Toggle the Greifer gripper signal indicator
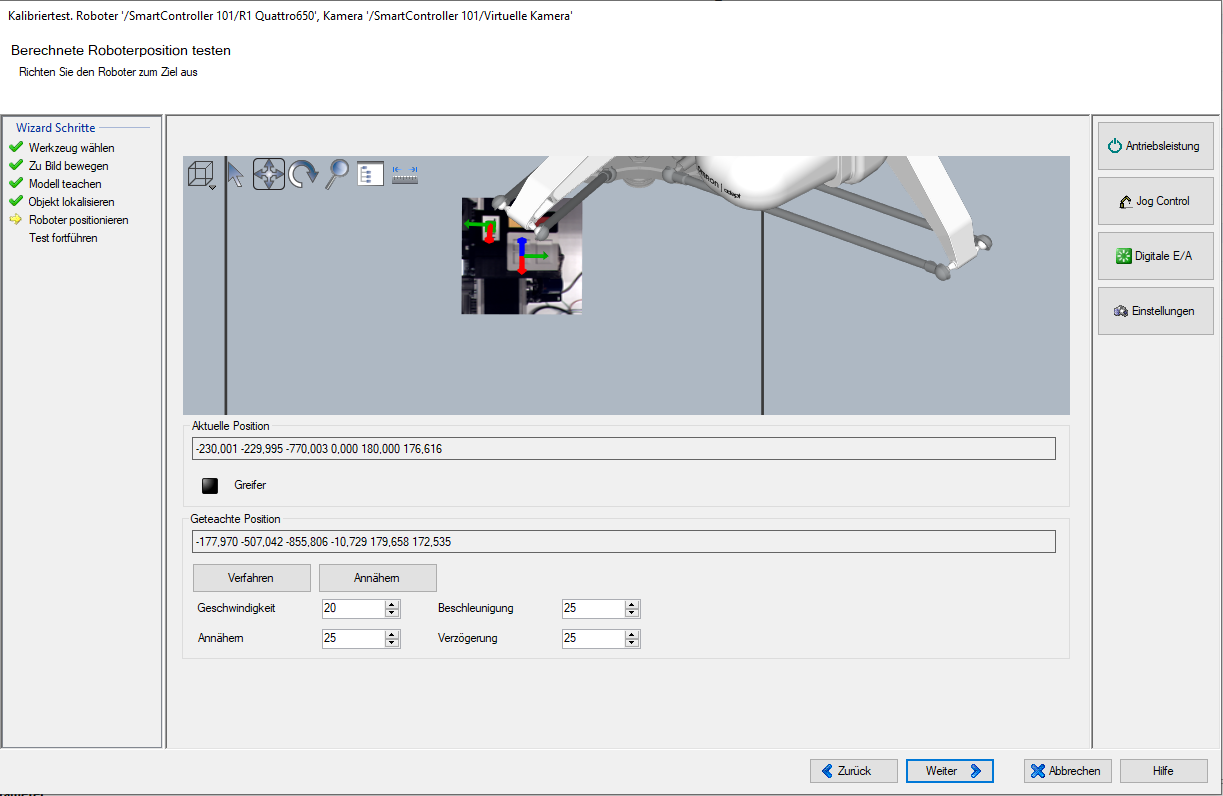Image resolution: width=1223 pixels, height=796 pixels. (210, 486)
